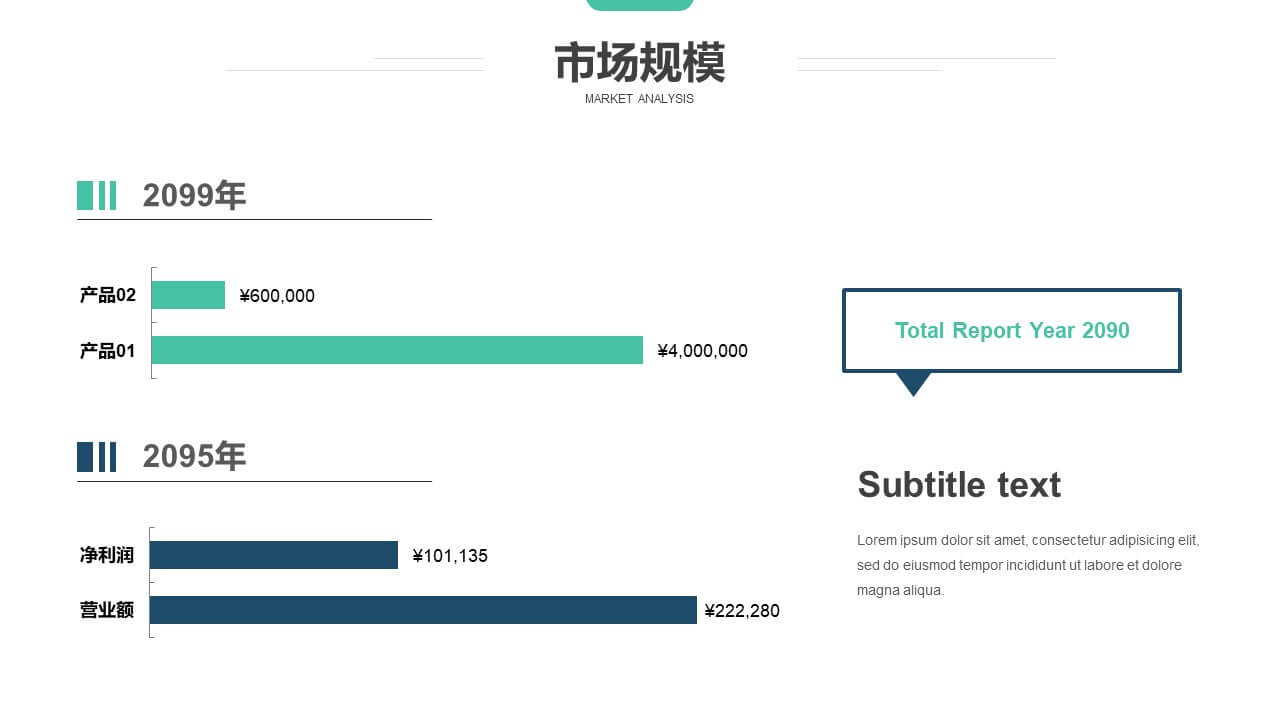
Task: Click the 产品01 axis label
Action: pos(108,351)
